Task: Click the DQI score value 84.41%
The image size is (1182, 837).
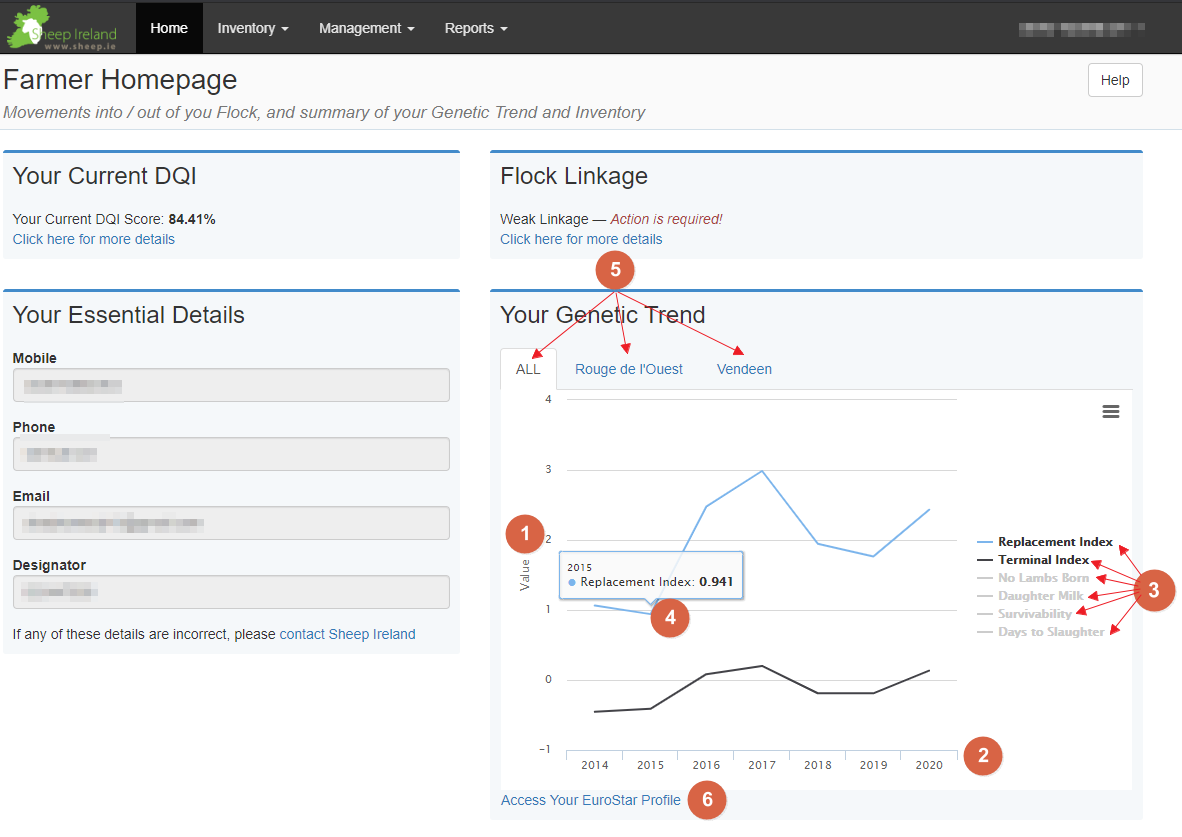Action: tap(192, 219)
